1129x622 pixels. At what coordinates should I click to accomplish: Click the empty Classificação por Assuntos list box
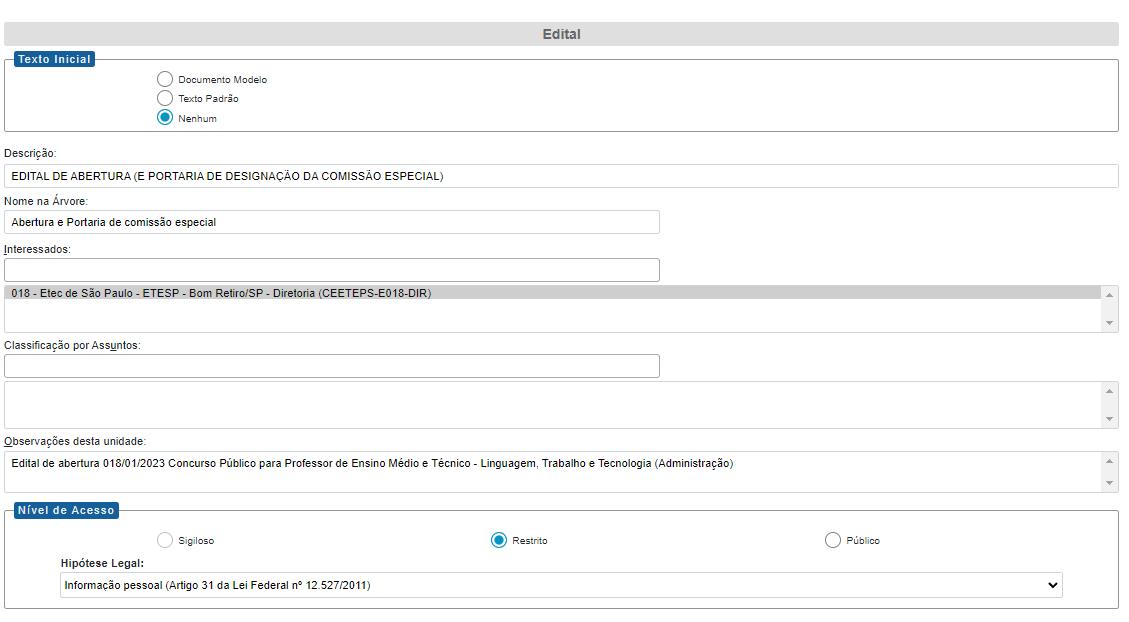550,405
